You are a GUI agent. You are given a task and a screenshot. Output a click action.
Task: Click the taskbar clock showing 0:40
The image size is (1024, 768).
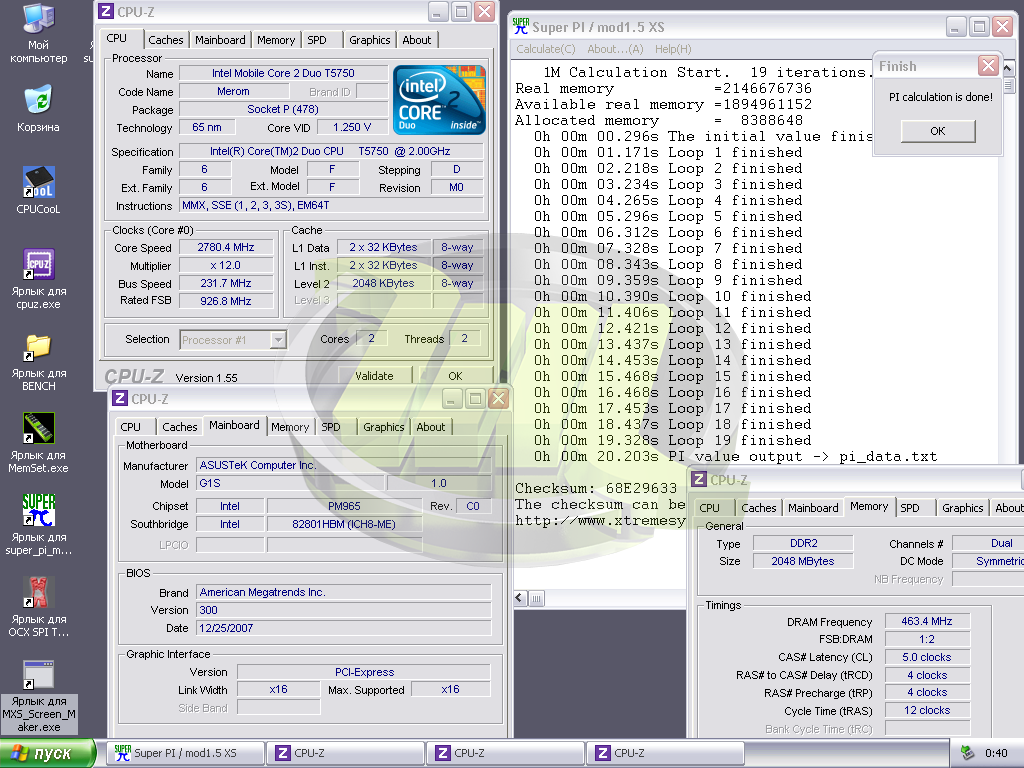click(996, 754)
